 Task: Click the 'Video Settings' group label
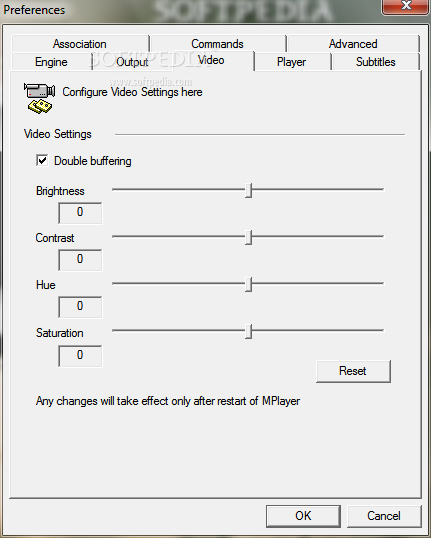click(x=58, y=134)
